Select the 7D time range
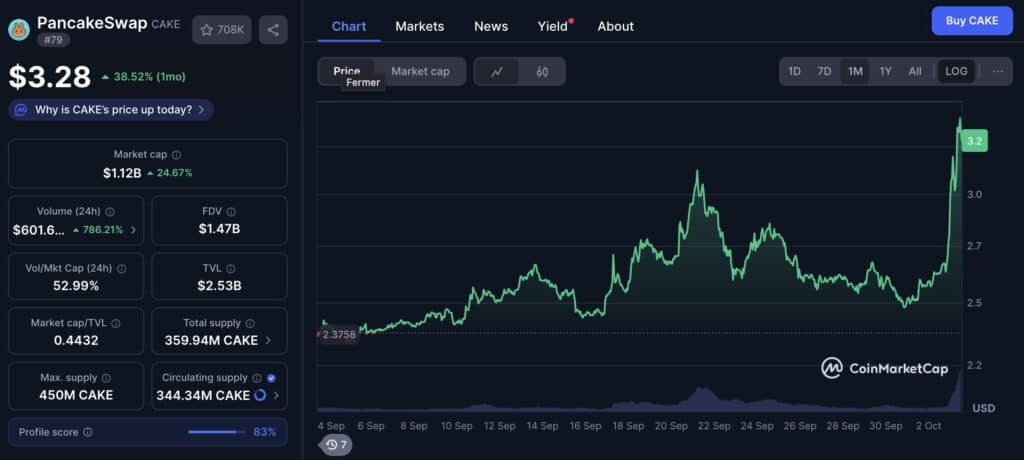The width and height of the screenshot is (1024, 460). click(824, 71)
